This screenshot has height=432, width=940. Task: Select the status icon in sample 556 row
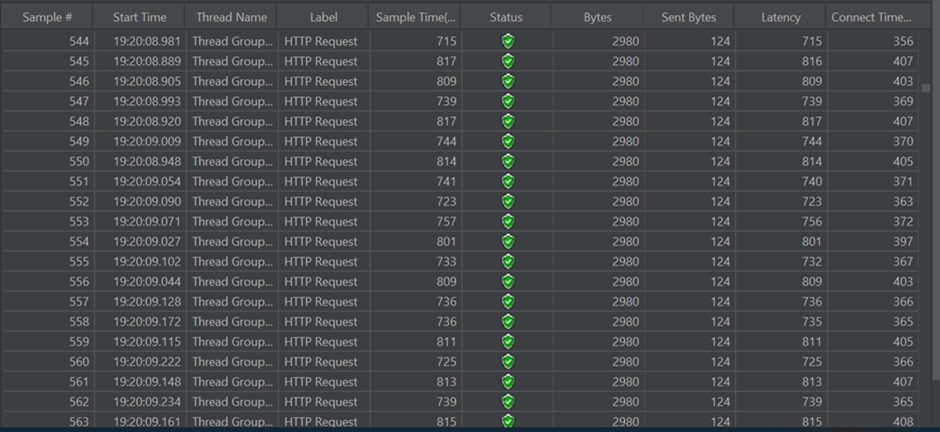507,281
